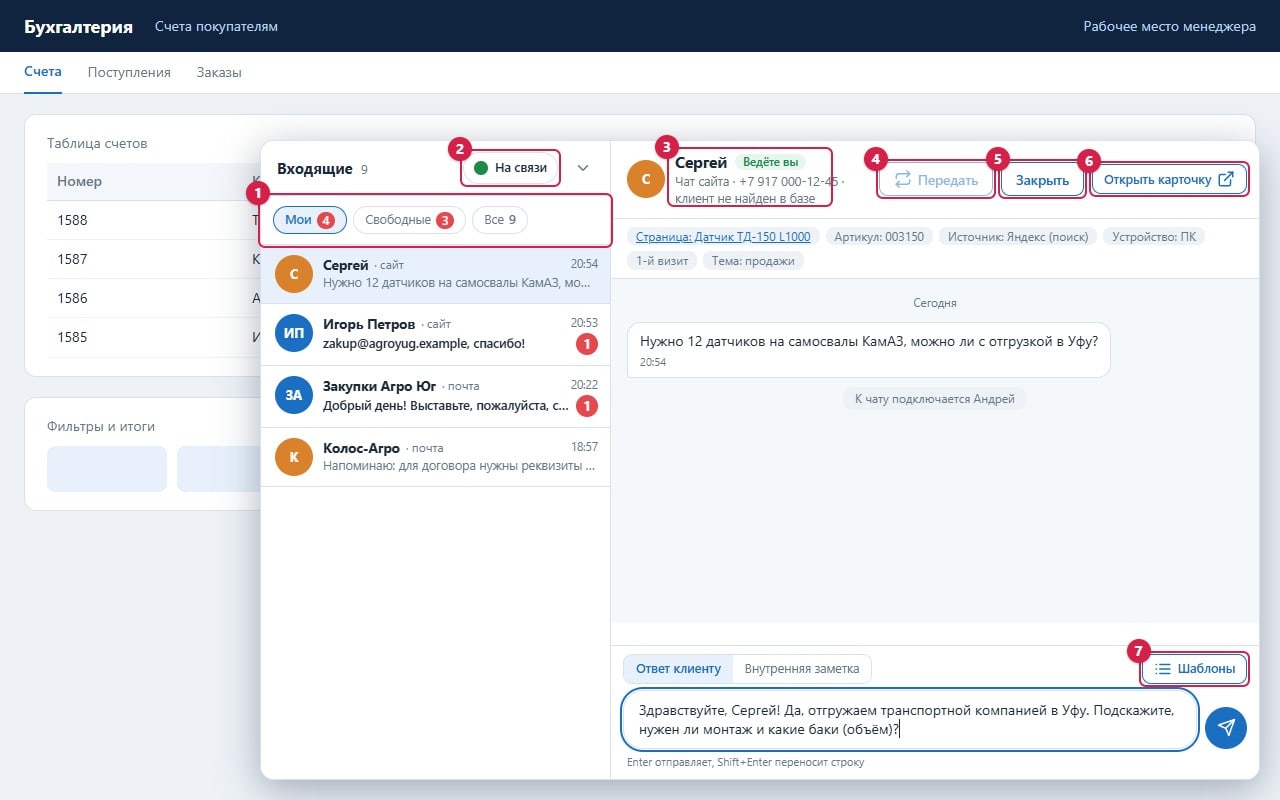Click the Колос-Агро avatar icon

[x=294, y=457]
